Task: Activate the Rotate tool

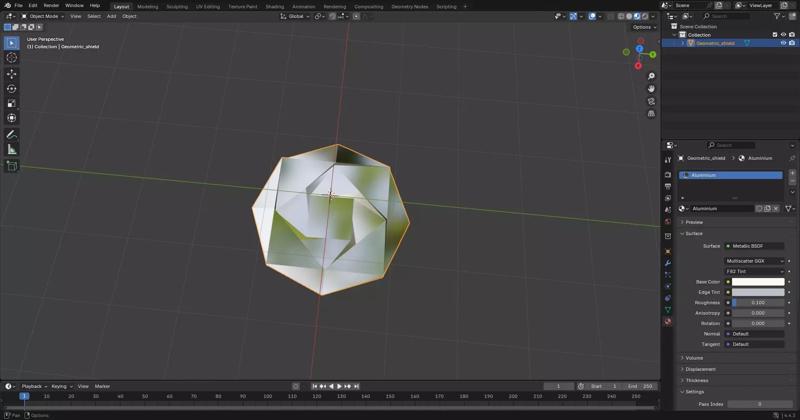Action: click(x=12, y=89)
